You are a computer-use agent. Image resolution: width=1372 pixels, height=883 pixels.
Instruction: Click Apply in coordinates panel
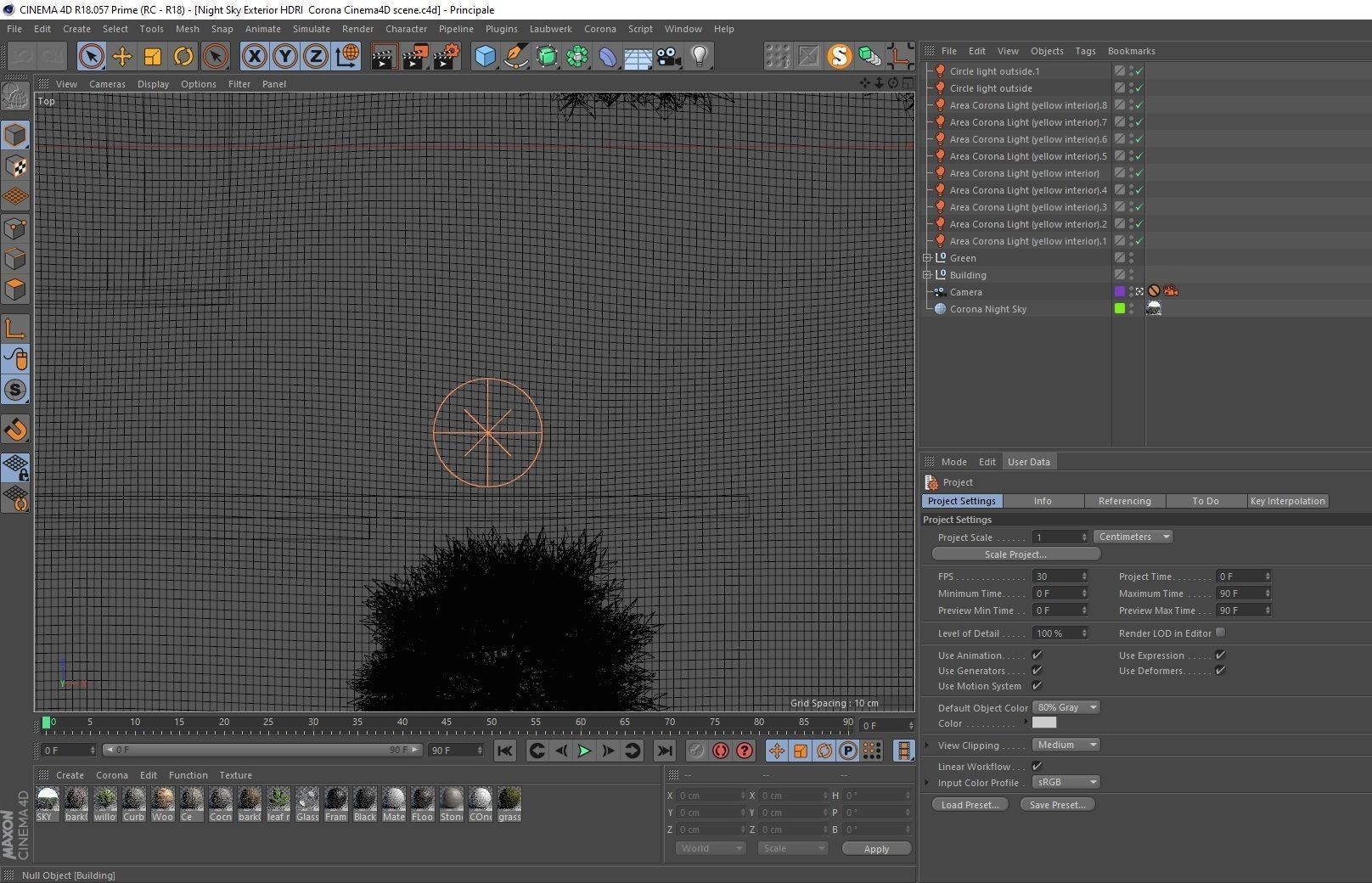pyautogui.click(x=876, y=848)
